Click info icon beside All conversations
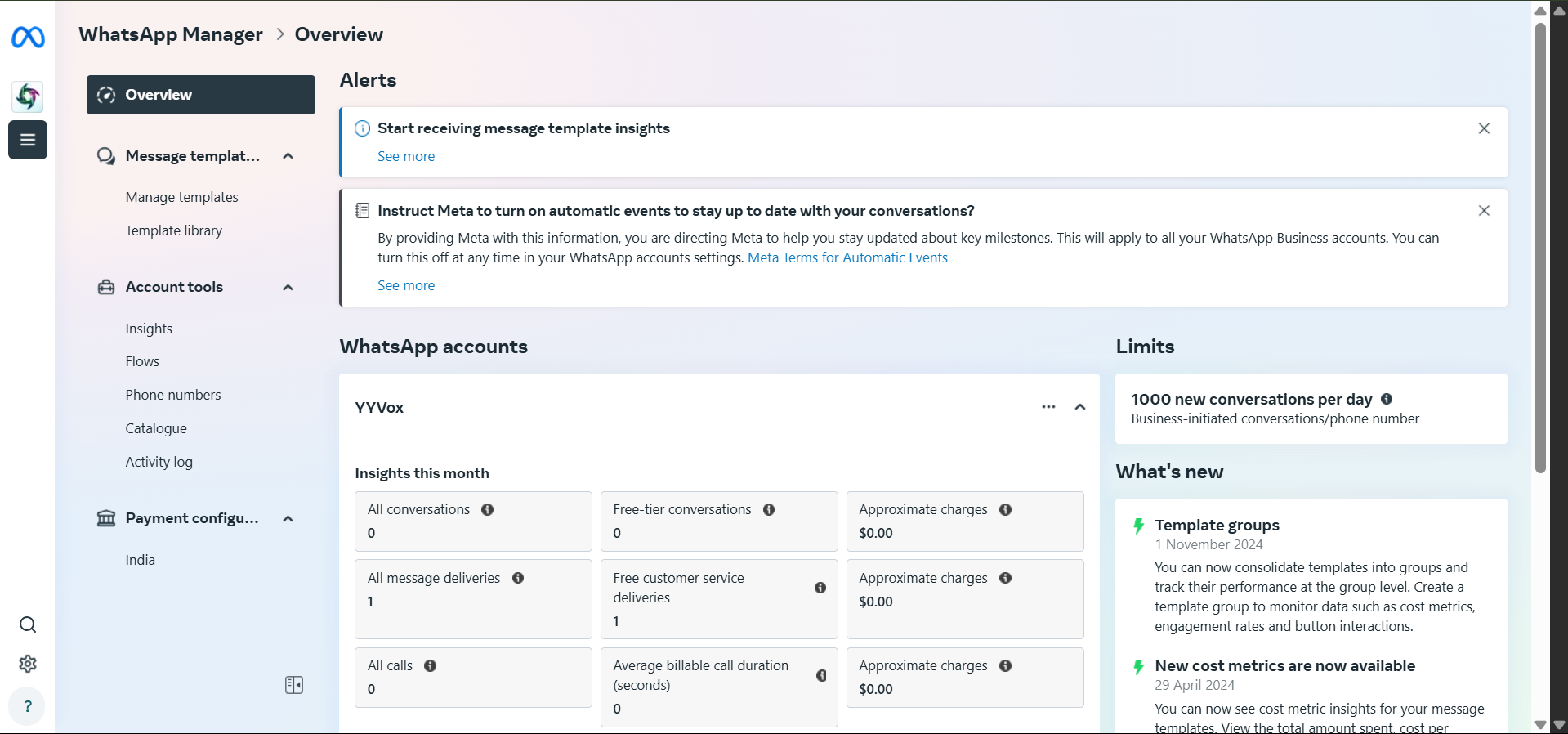 pos(488,510)
